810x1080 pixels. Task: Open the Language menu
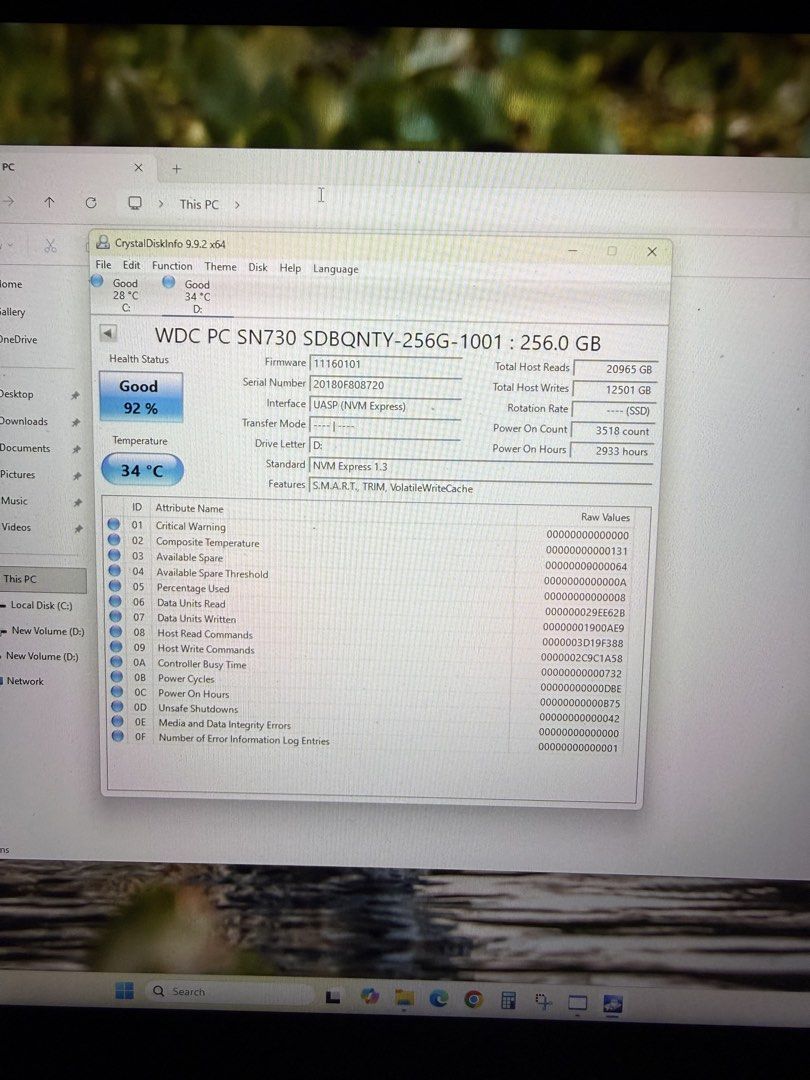tap(335, 269)
